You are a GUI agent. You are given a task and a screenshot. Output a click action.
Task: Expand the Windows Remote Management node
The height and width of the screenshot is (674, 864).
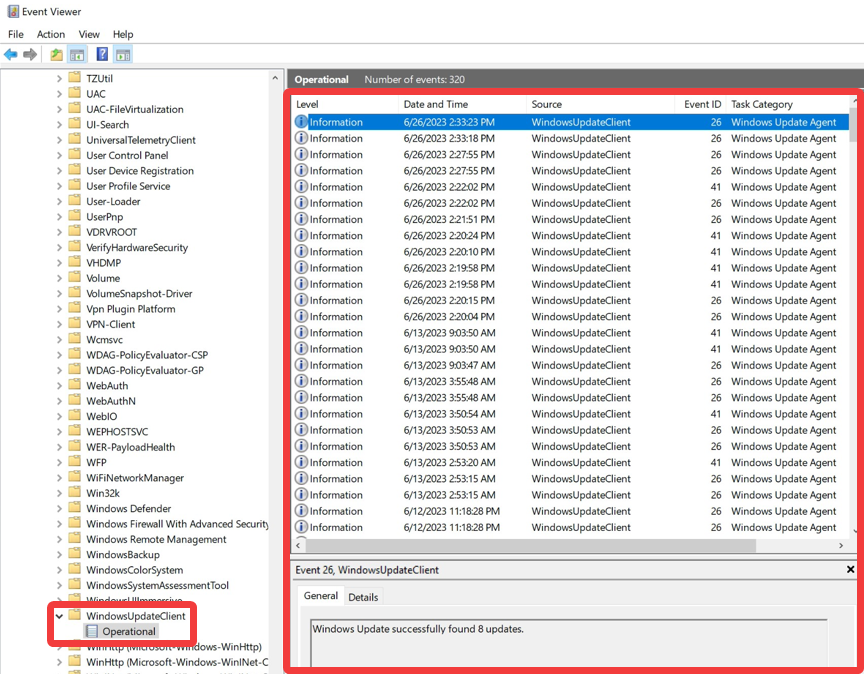(59, 540)
